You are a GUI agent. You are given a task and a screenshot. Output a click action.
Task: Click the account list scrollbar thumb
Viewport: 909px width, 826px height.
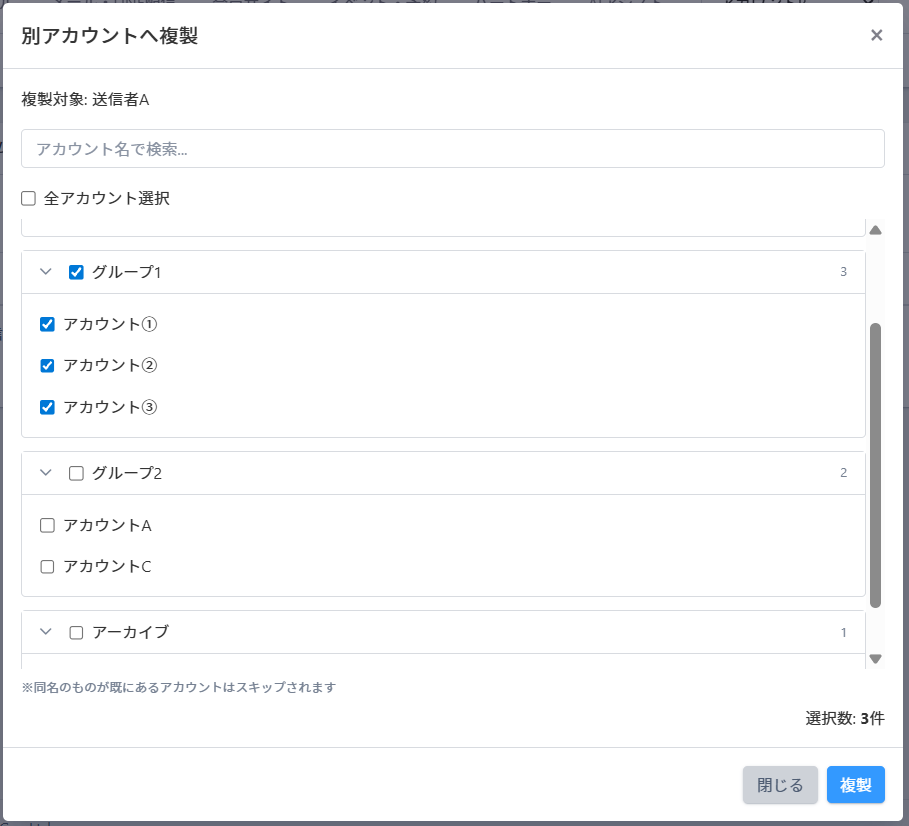pyautogui.click(x=875, y=465)
